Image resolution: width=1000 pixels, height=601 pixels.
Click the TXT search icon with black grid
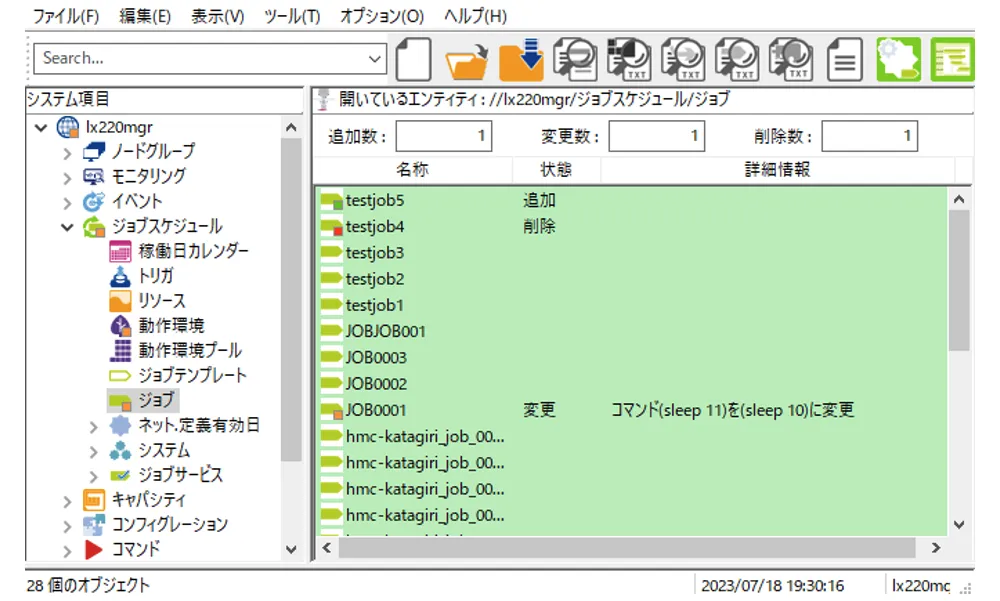tap(629, 59)
